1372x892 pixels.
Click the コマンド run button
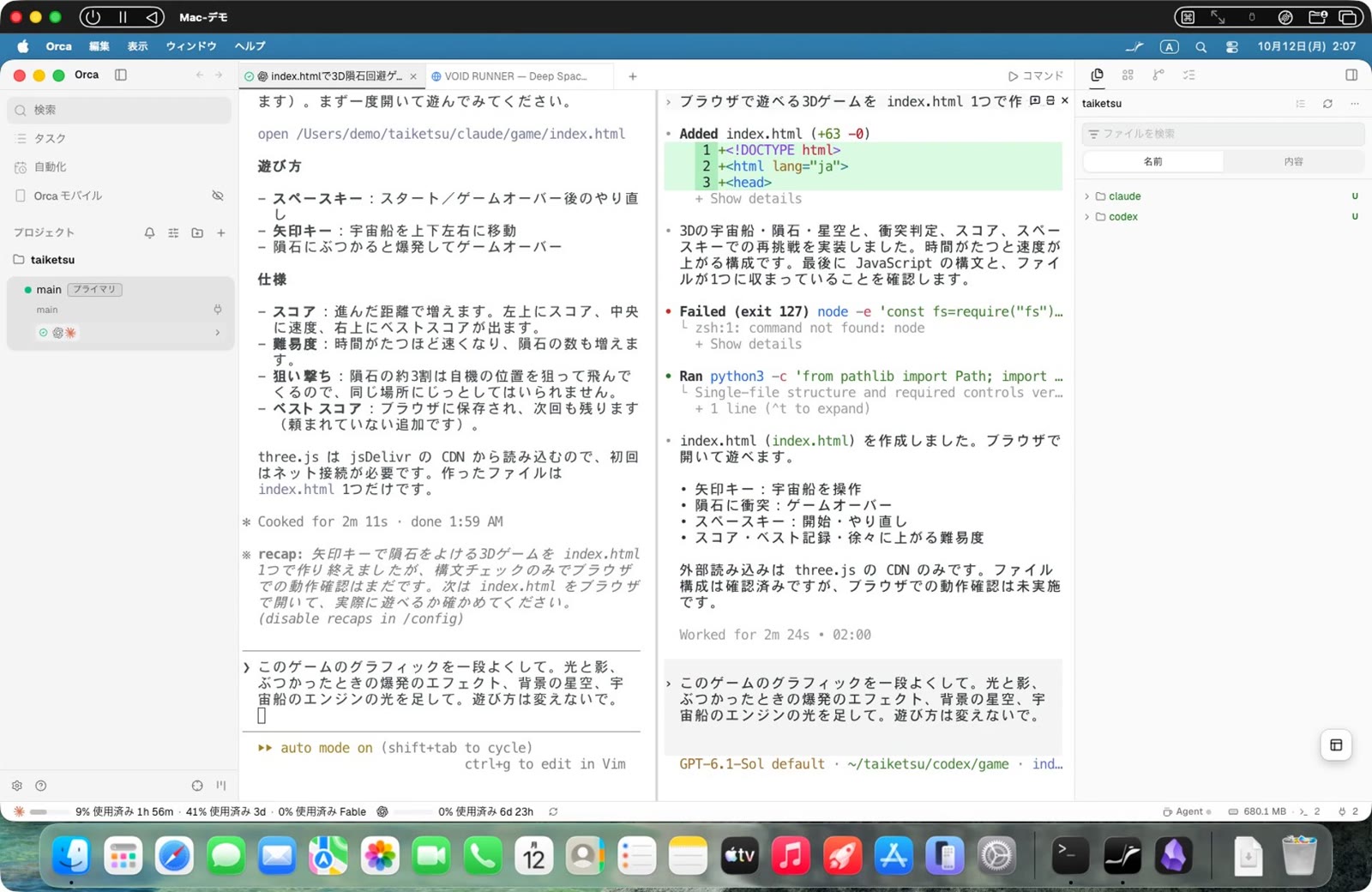click(x=1036, y=75)
